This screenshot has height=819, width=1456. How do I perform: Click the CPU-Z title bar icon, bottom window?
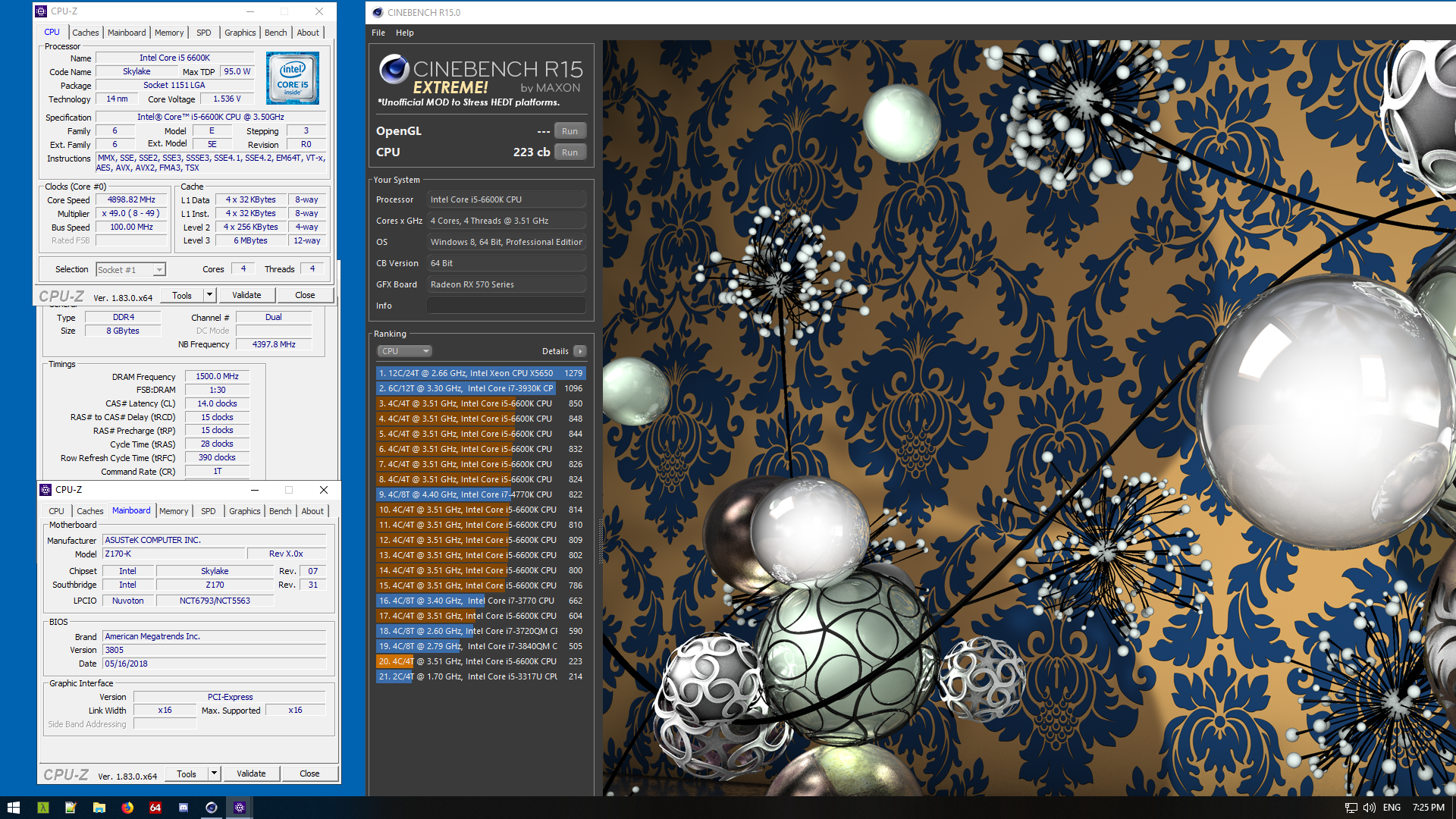pyautogui.click(x=45, y=490)
